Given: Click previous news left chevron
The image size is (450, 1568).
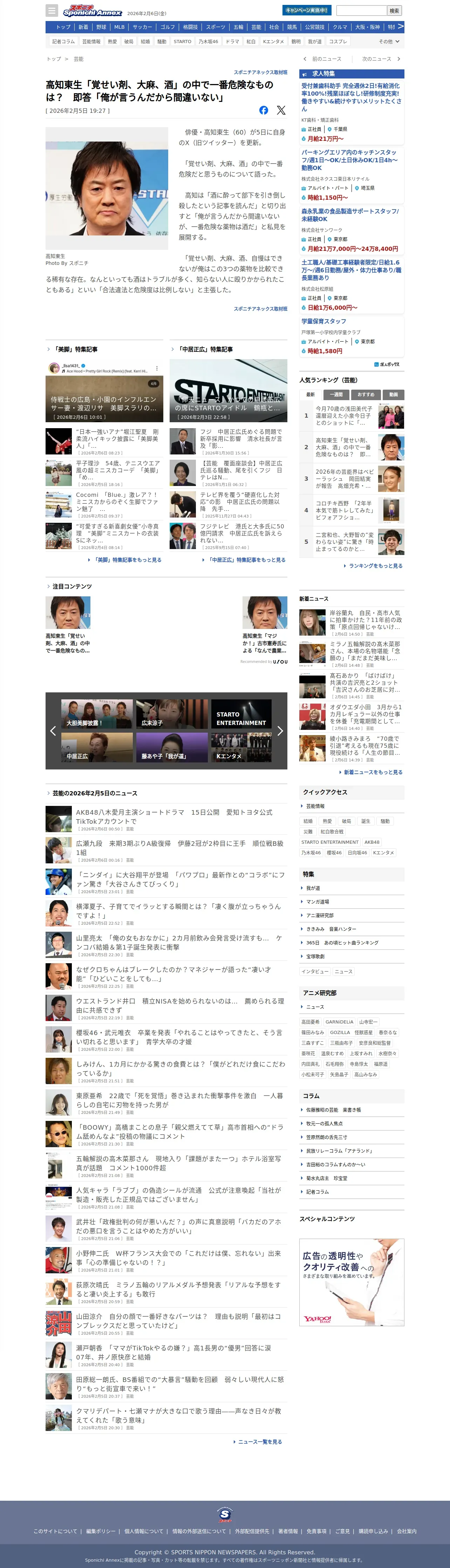Looking at the screenshot, I should 305,59.
